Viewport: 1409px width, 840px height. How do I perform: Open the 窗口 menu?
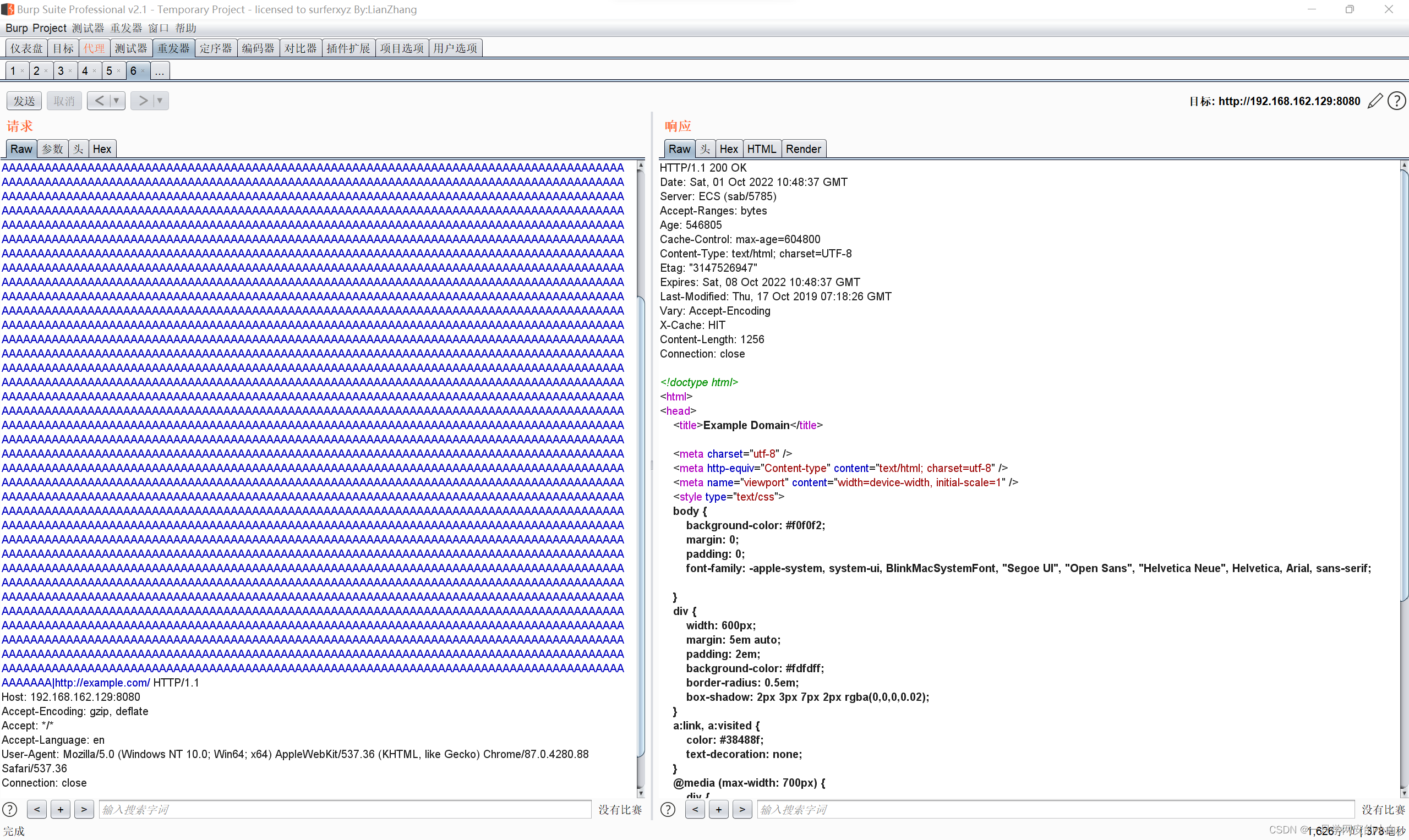[159, 27]
